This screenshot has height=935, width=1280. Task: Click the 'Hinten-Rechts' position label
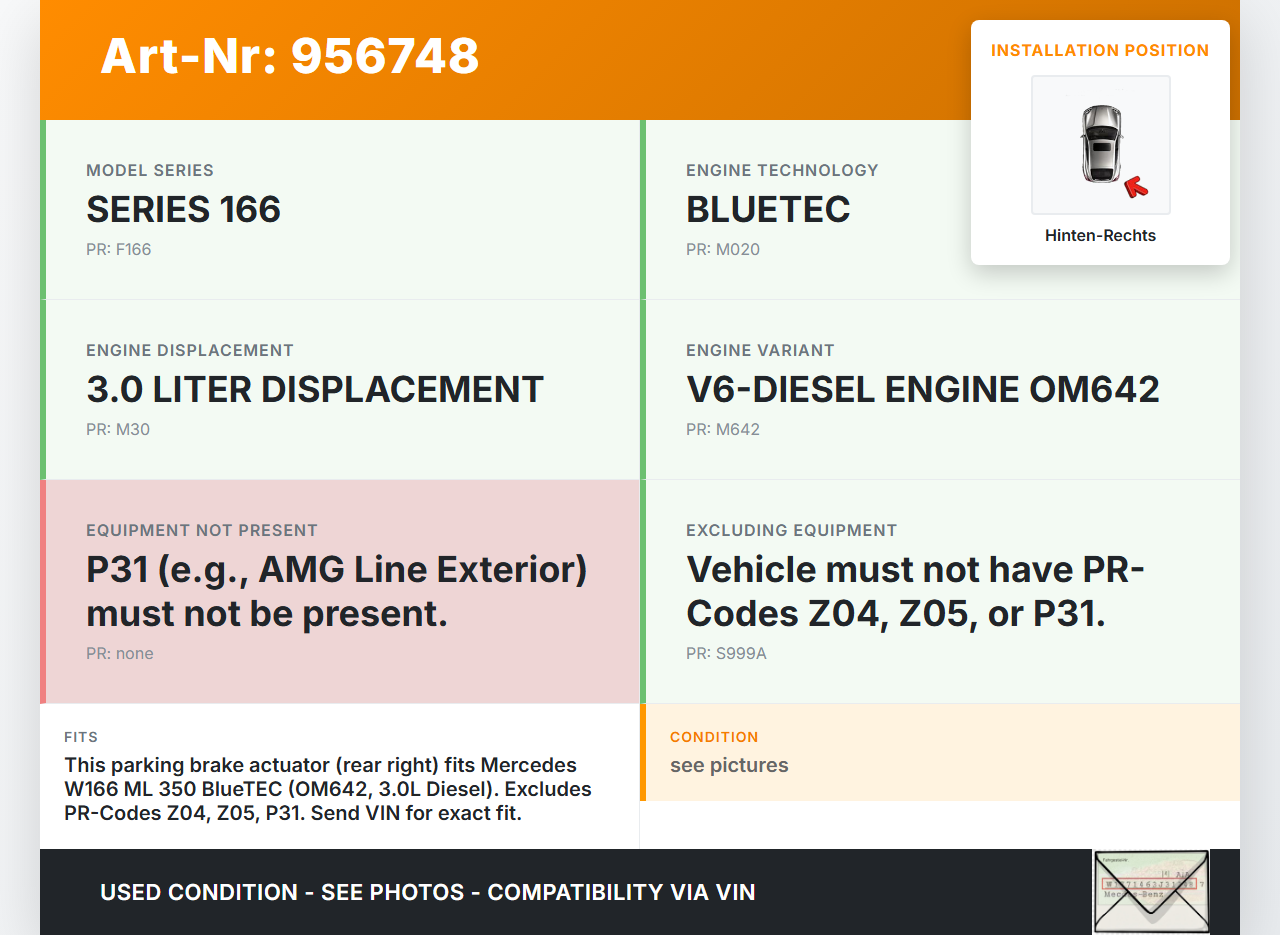point(1100,236)
